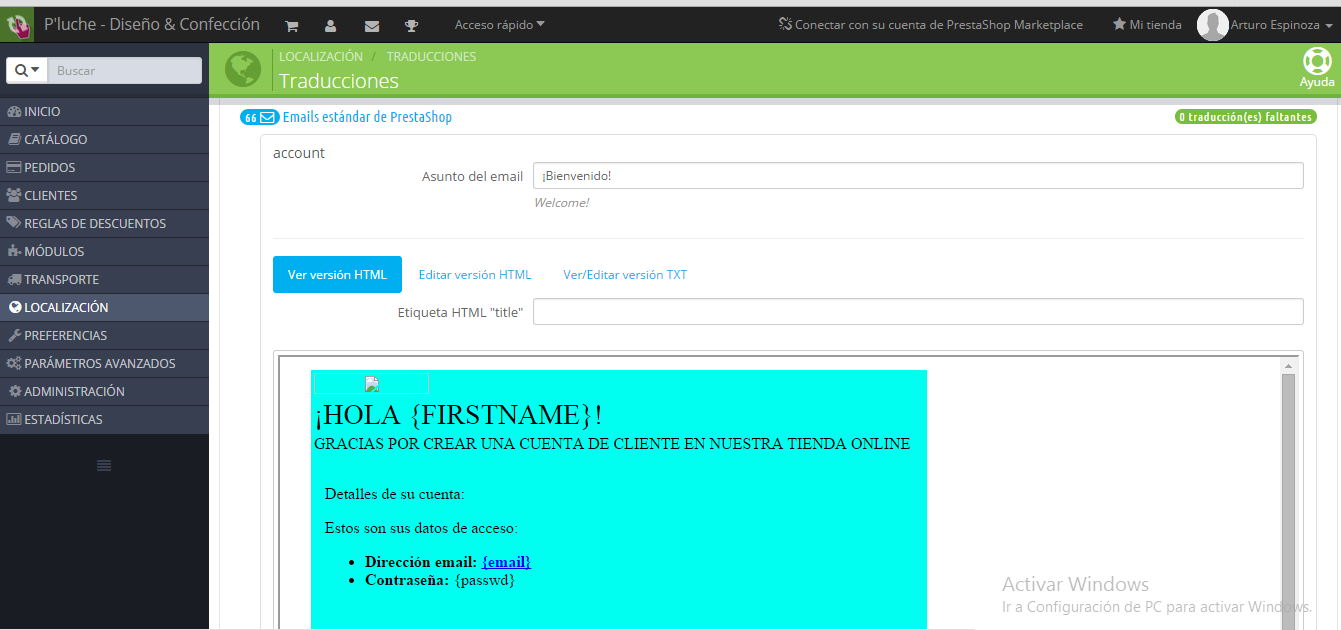Open CATÁLOGO in the sidebar
This screenshot has width=1341, height=630.
(104, 140)
